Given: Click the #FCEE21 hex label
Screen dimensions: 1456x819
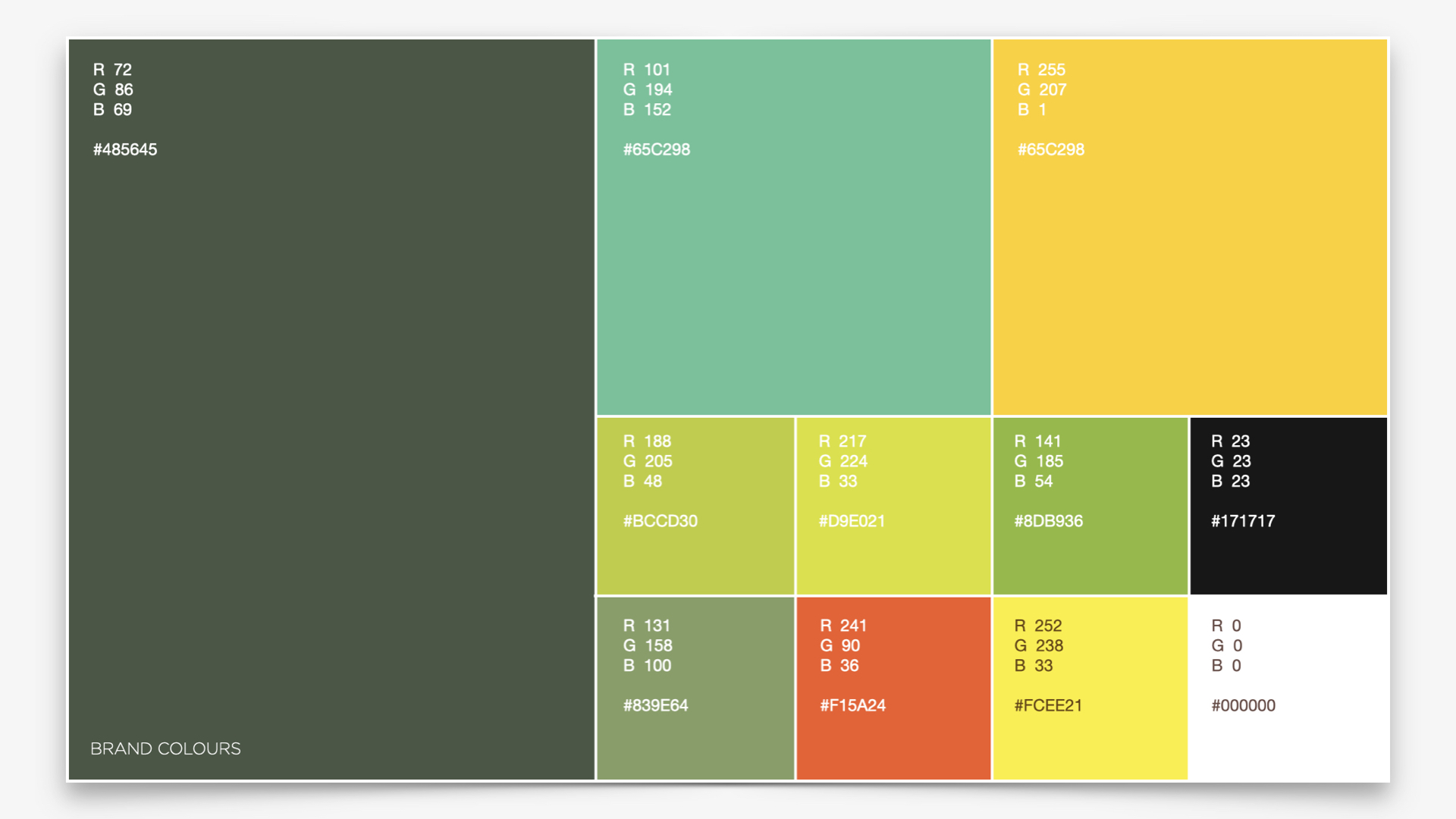Looking at the screenshot, I should tap(1048, 705).
